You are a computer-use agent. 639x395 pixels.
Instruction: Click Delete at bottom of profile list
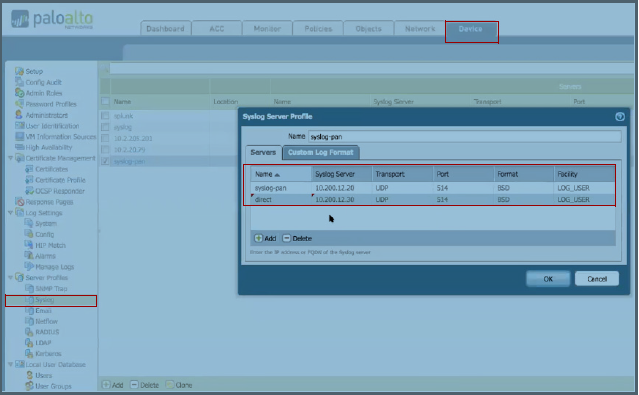(x=144, y=385)
